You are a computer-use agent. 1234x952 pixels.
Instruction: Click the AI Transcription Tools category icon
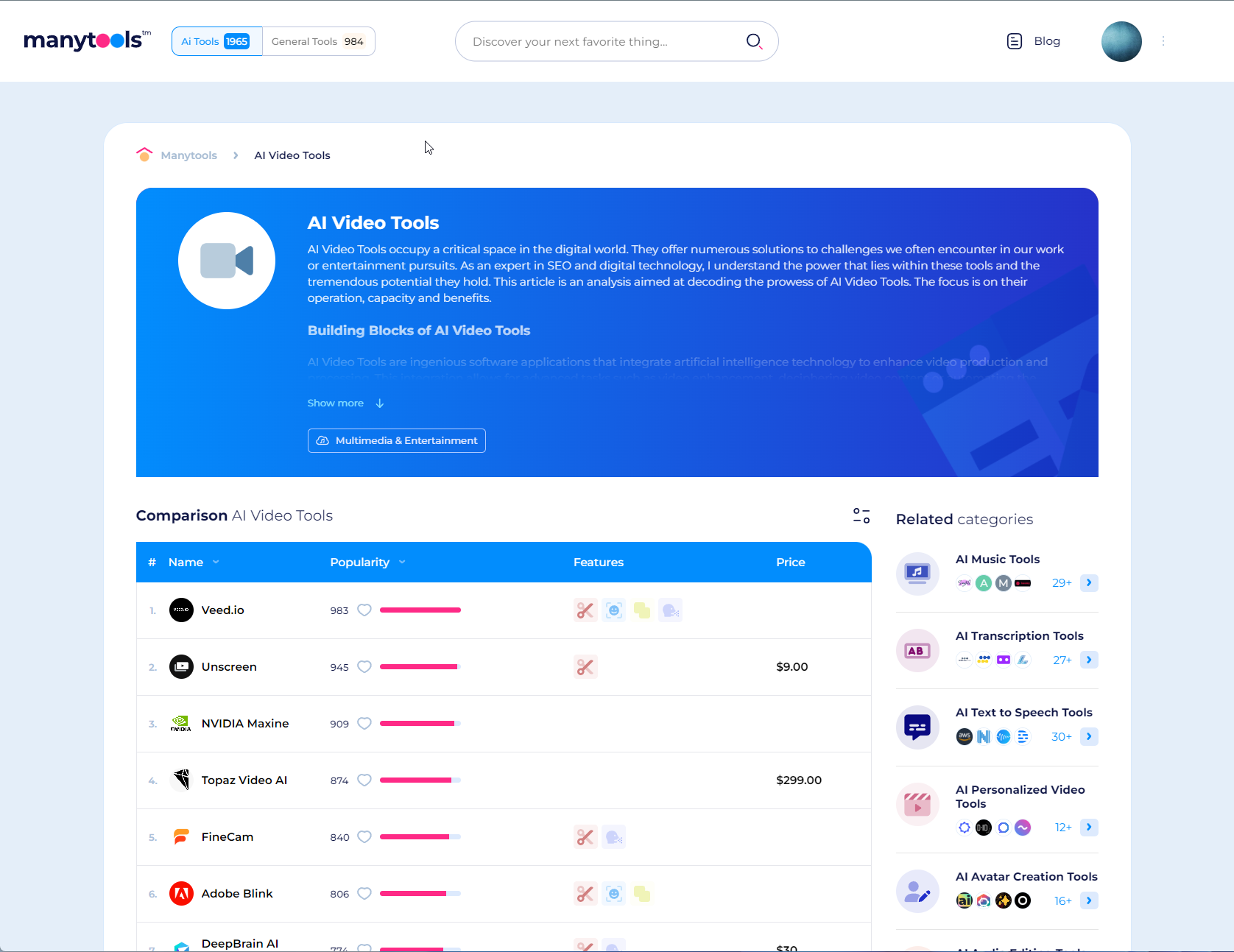917,650
